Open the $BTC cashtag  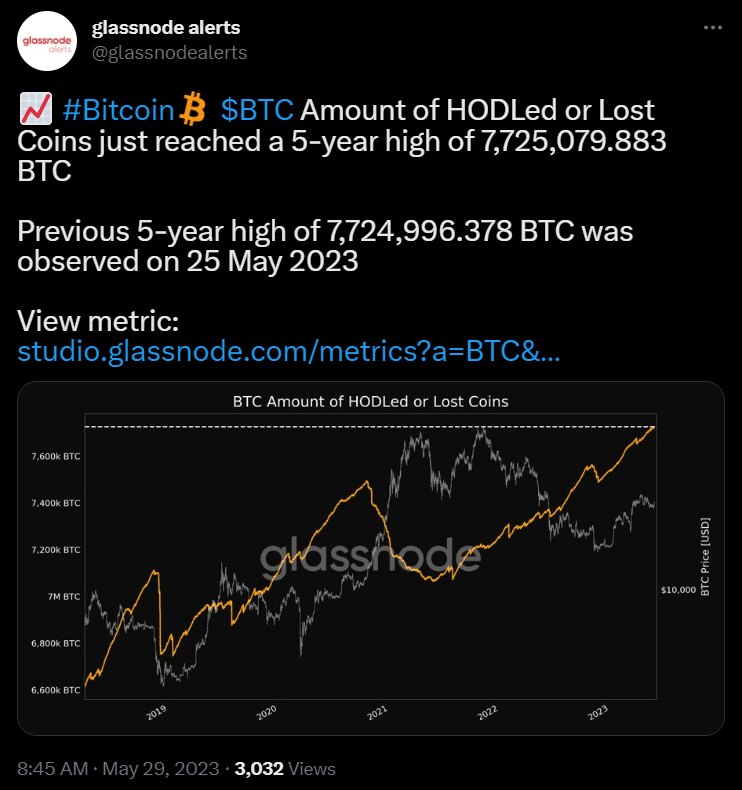click(x=257, y=110)
